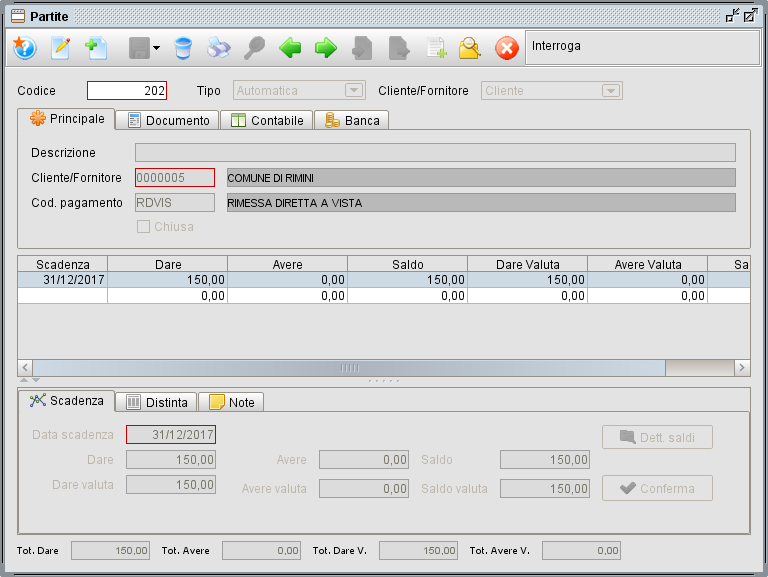This screenshot has width=768, height=577.
Task: Delete record using trash bin icon
Action: [x=183, y=48]
